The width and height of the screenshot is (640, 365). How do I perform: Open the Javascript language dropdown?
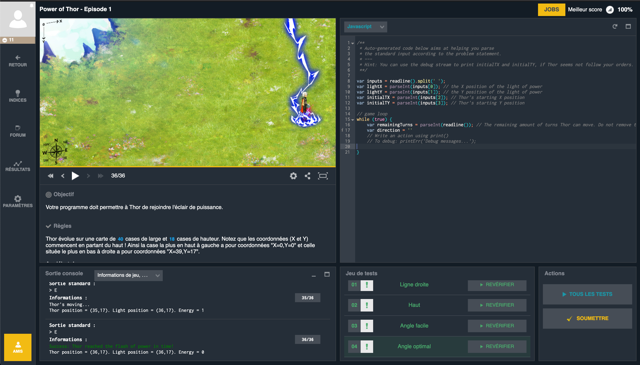click(x=365, y=27)
